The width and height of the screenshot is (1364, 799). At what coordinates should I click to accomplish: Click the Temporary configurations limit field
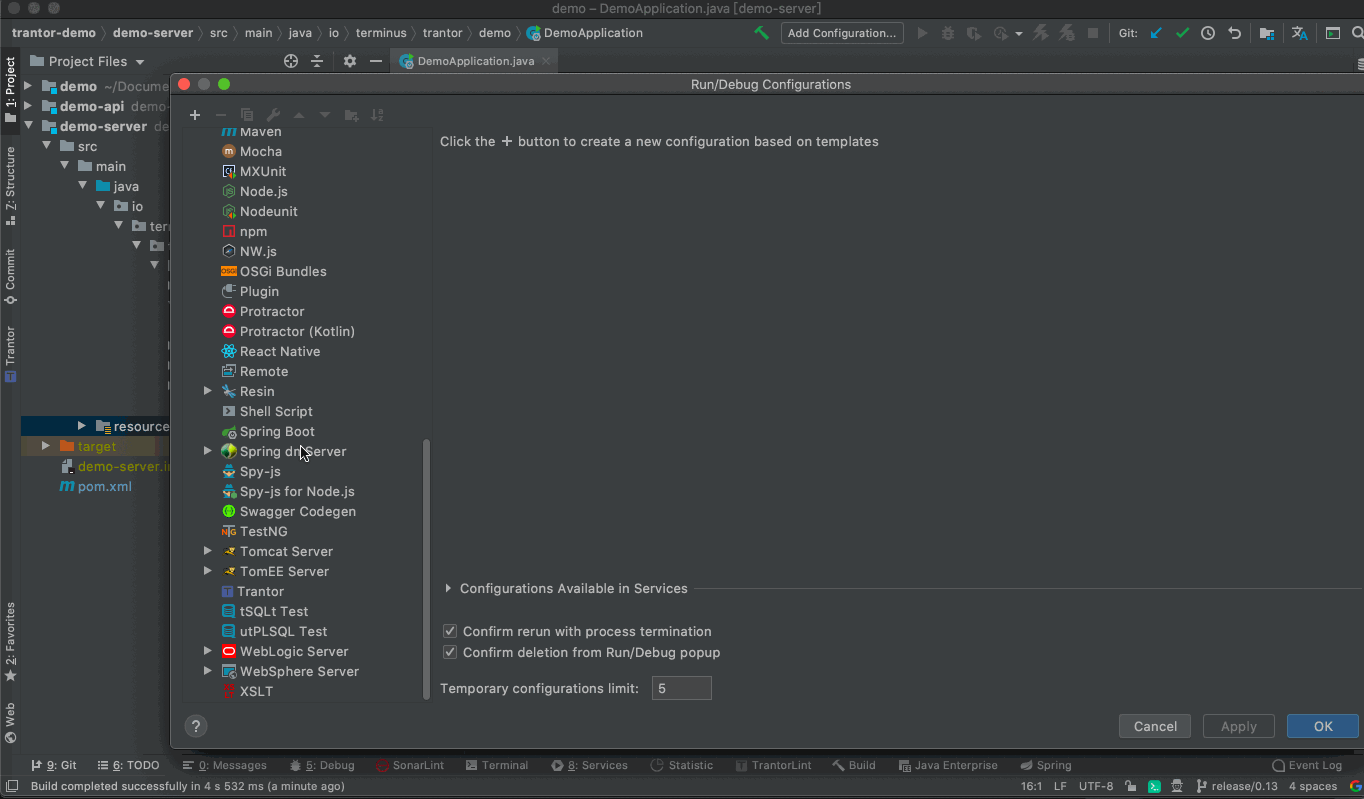point(681,688)
